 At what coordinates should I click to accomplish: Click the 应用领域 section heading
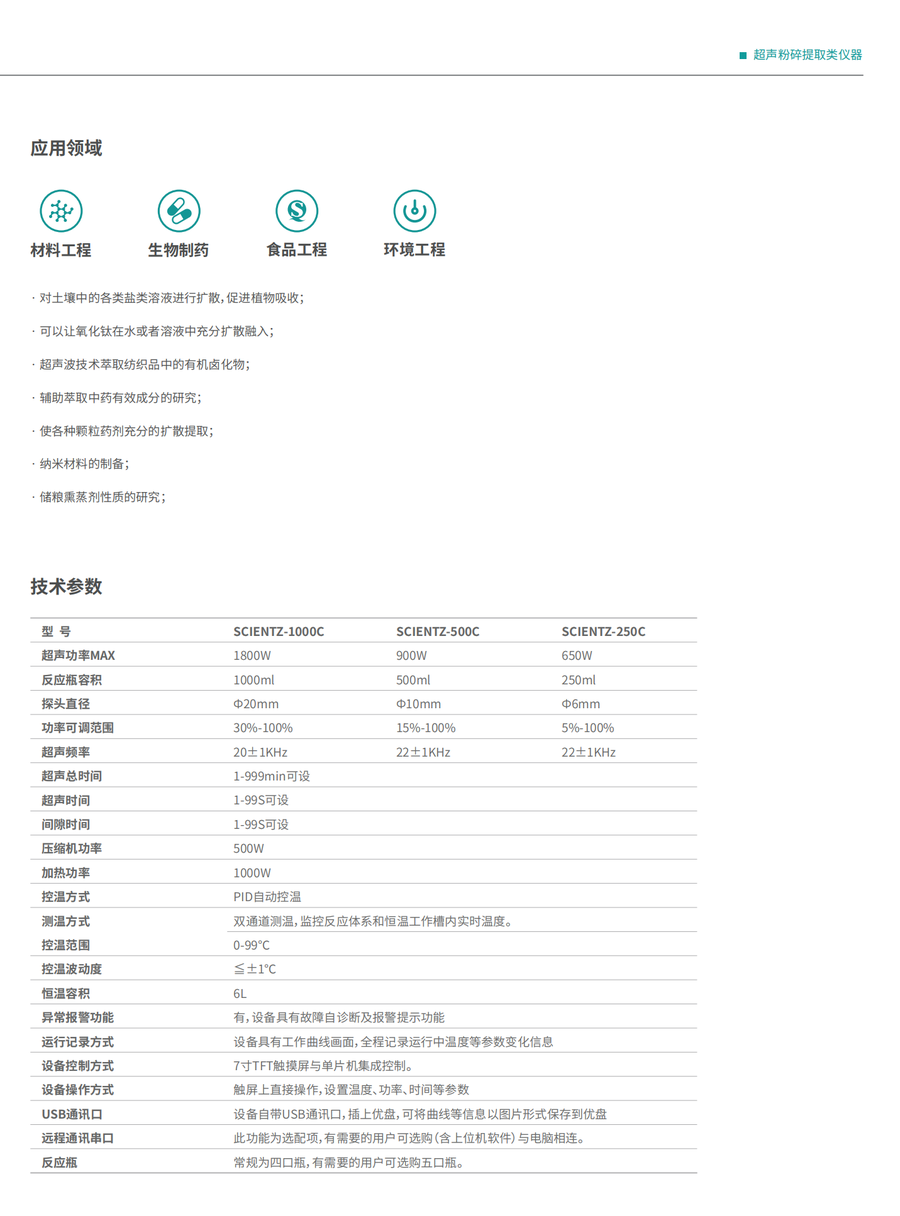click(66, 148)
